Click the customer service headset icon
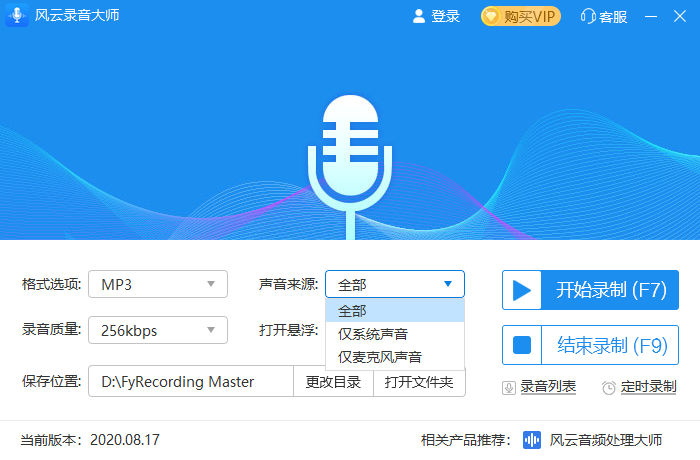The width and height of the screenshot is (700, 460). pyautogui.click(x=588, y=17)
